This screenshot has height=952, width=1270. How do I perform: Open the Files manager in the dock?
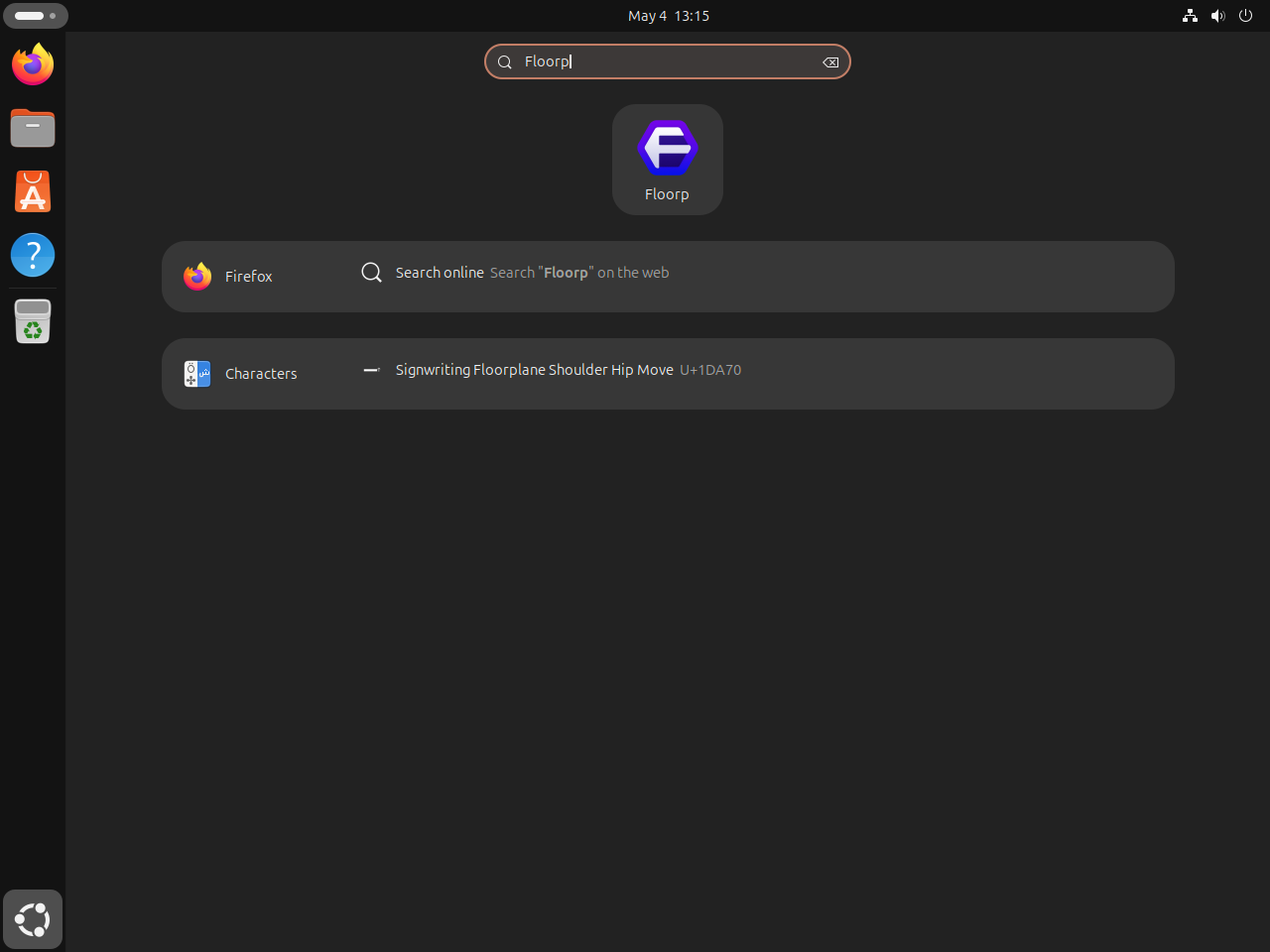pyautogui.click(x=33, y=128)
